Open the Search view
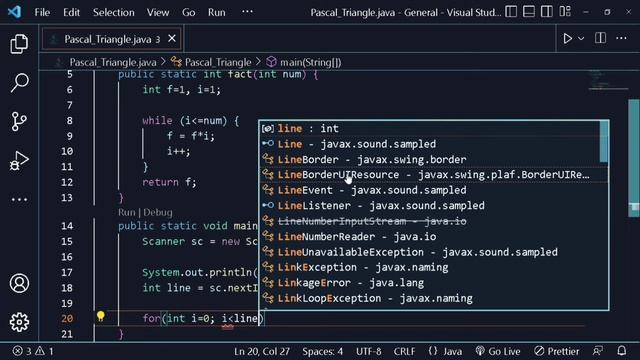This screenshot has width=640, height=360. pos(19,82)
